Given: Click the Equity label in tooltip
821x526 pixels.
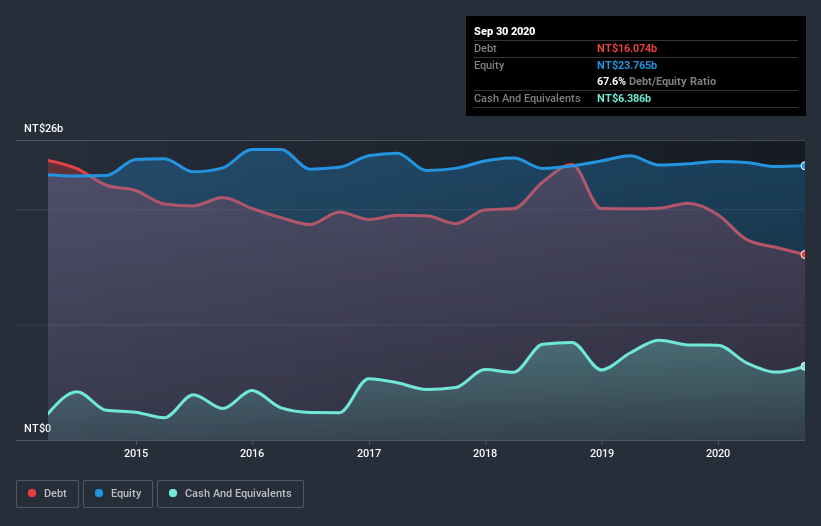Looking at the screenshot, I should tap(489, 65).
